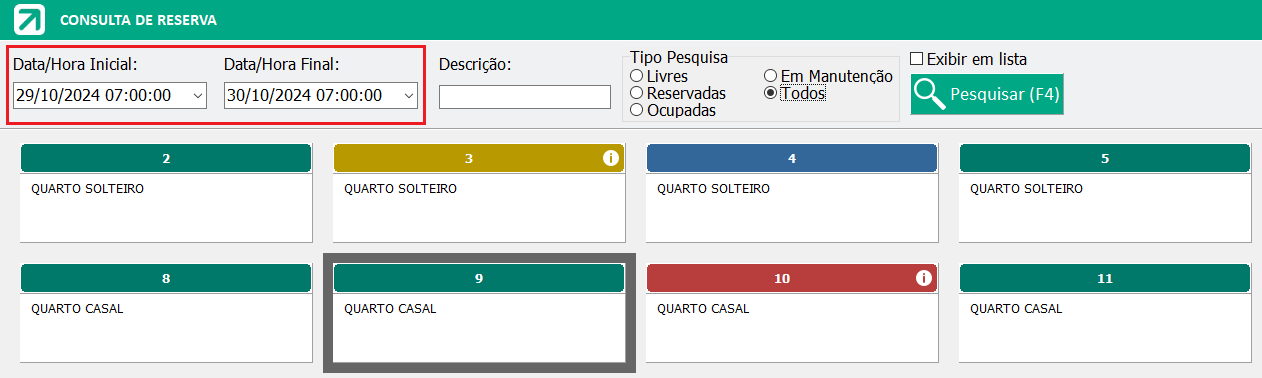Image resolution: width=1262 pixels, height=378 pixels.
Task: Select the Em Manutenção radio option
Action: point(770,76)
